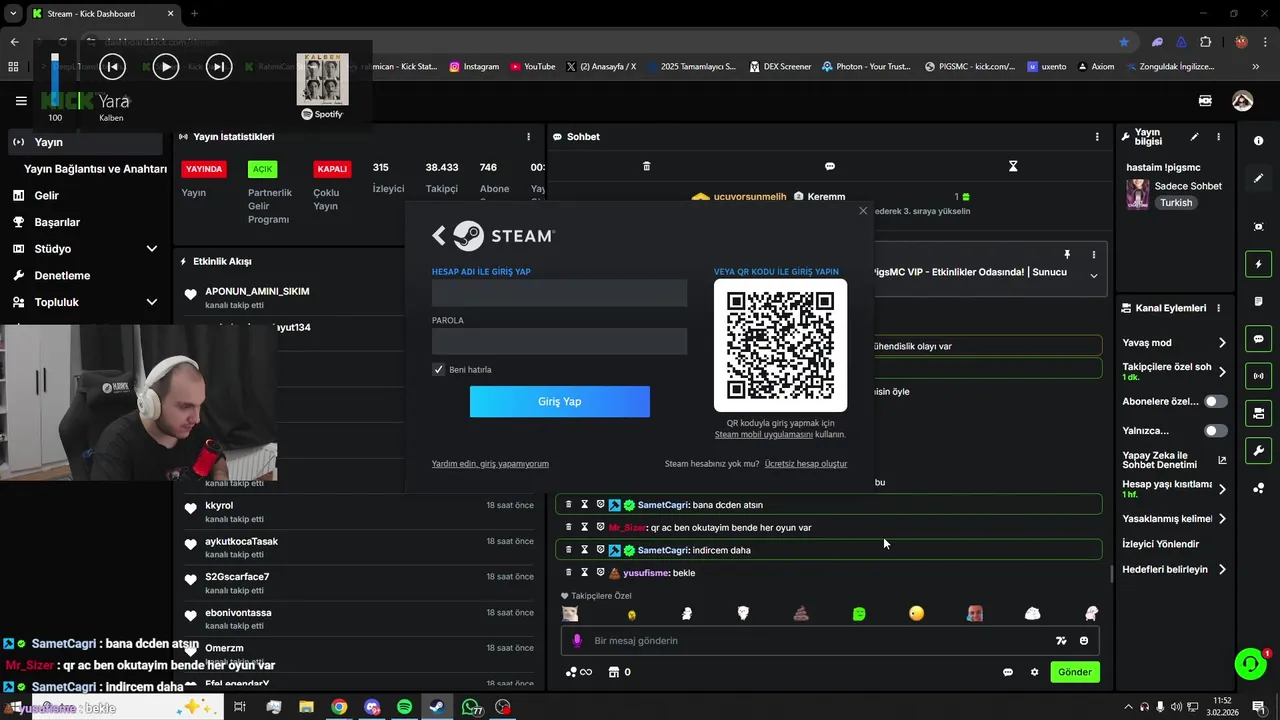This screenshot has height=720, width=1280.
Task: Expand the pinned PigsMC VIP message
Action: 1093,276
